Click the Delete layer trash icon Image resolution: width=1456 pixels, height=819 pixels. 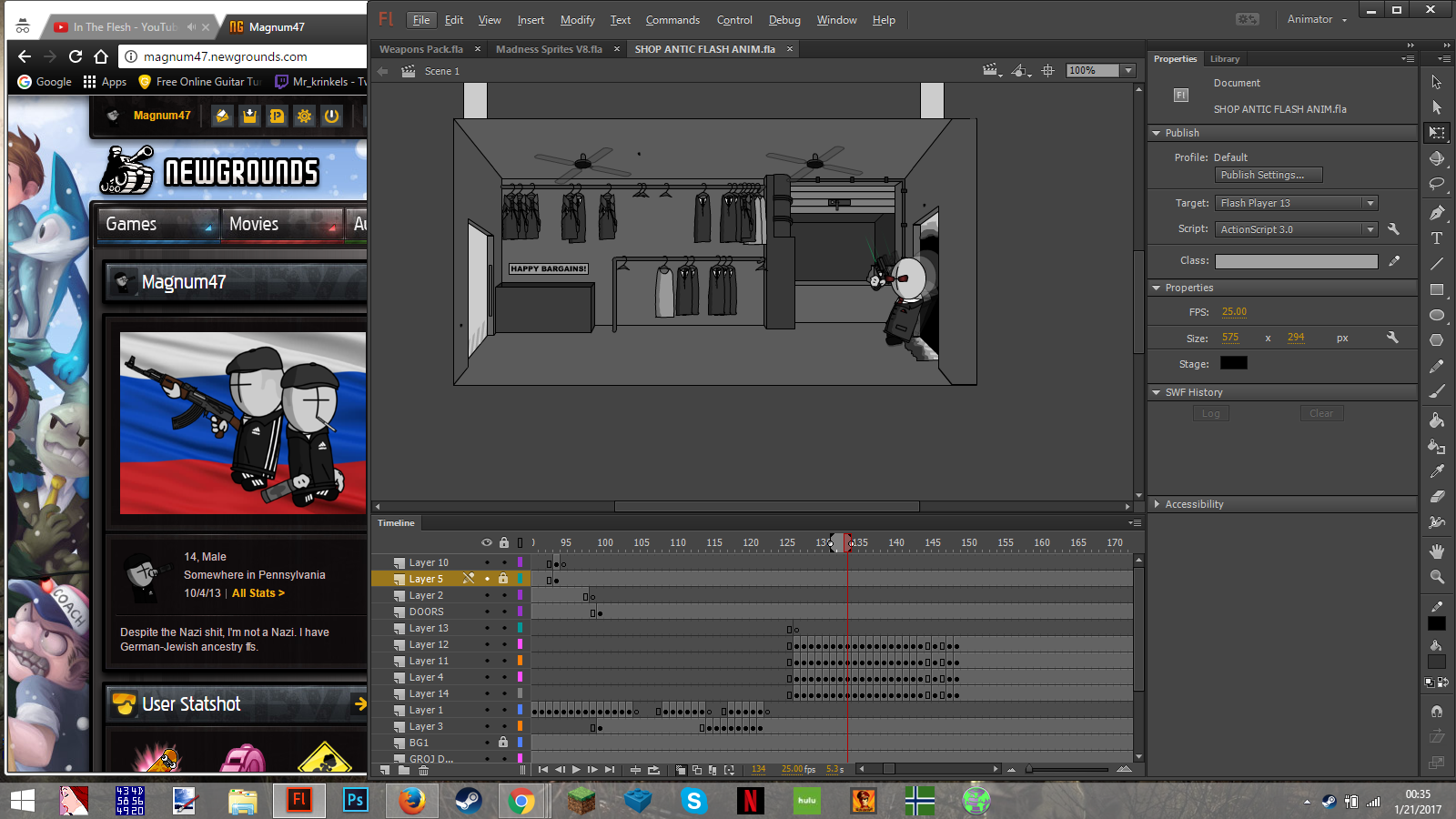pyautogui.click(x=423, y=770)
